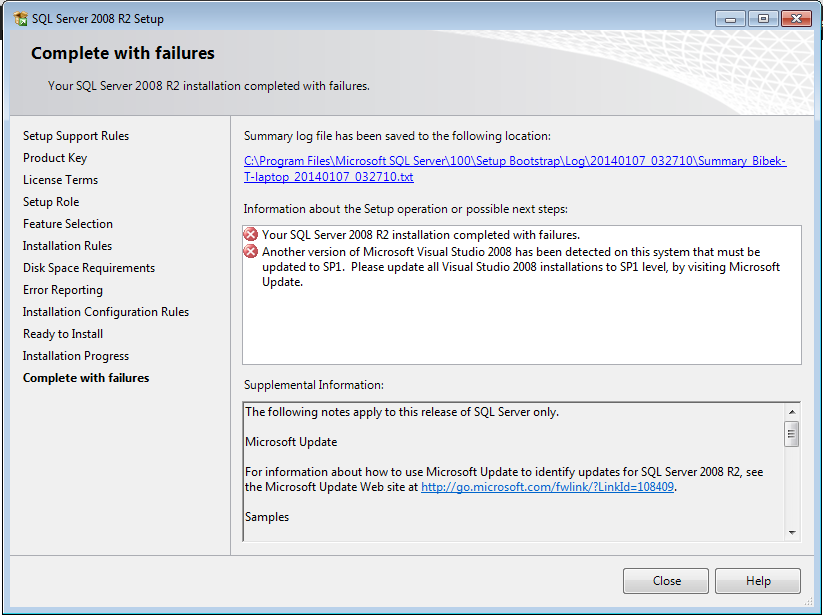Image resolution: width=823 pixels, height=615 pixels.
Task: Click the error icon next to Visual Studio 2008 message
Action: click(251, 252)
